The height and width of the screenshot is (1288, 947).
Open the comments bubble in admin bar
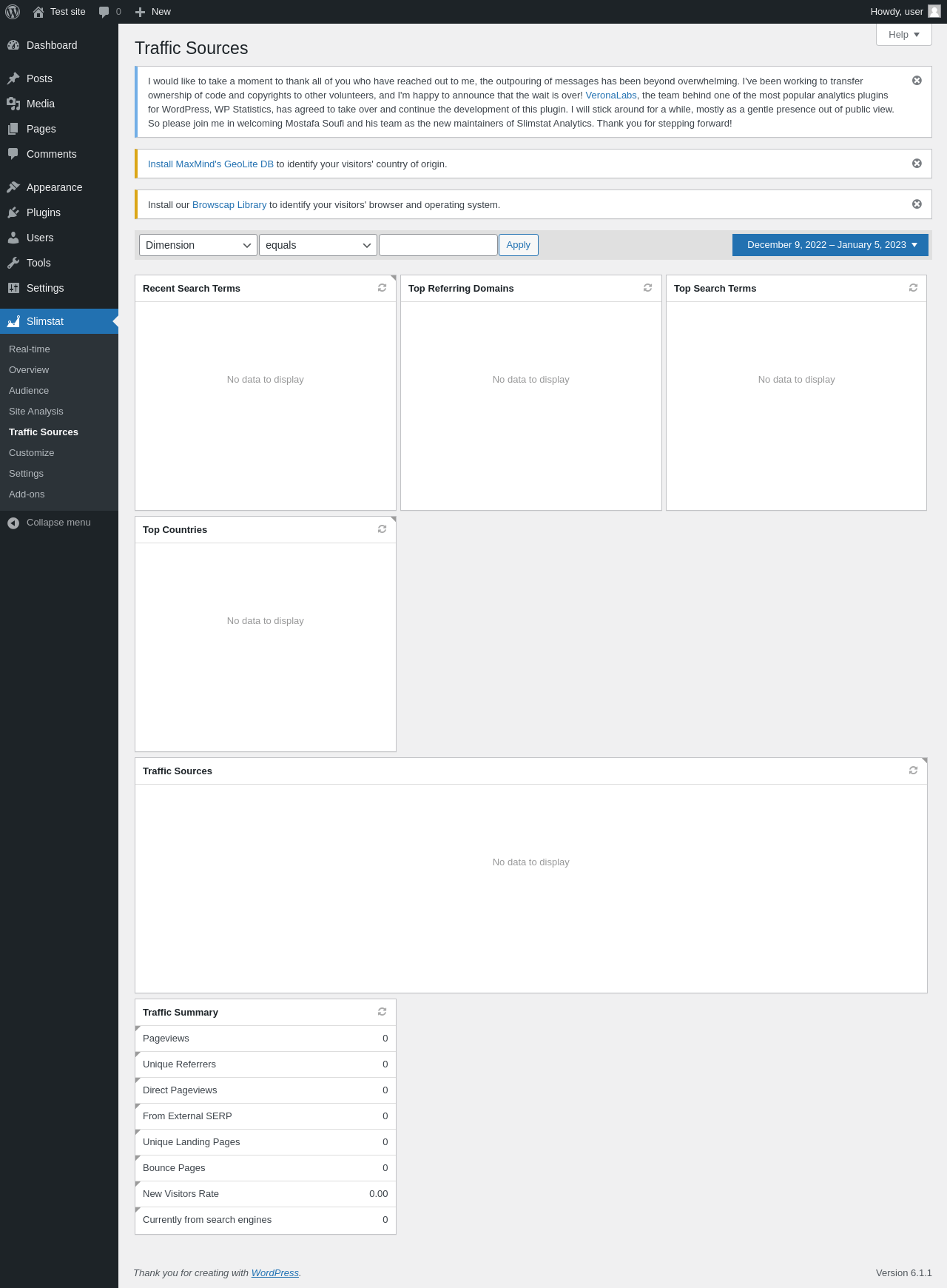coord(109,12)
